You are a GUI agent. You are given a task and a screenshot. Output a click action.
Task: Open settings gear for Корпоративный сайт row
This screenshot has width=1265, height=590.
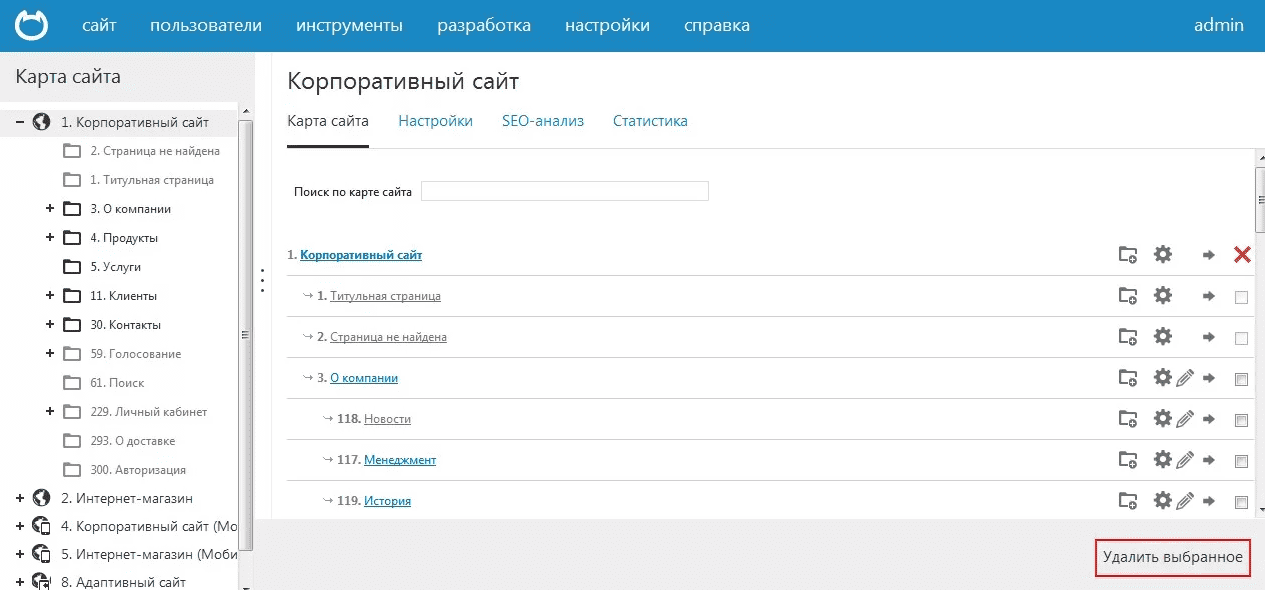tap(1163, 254)
